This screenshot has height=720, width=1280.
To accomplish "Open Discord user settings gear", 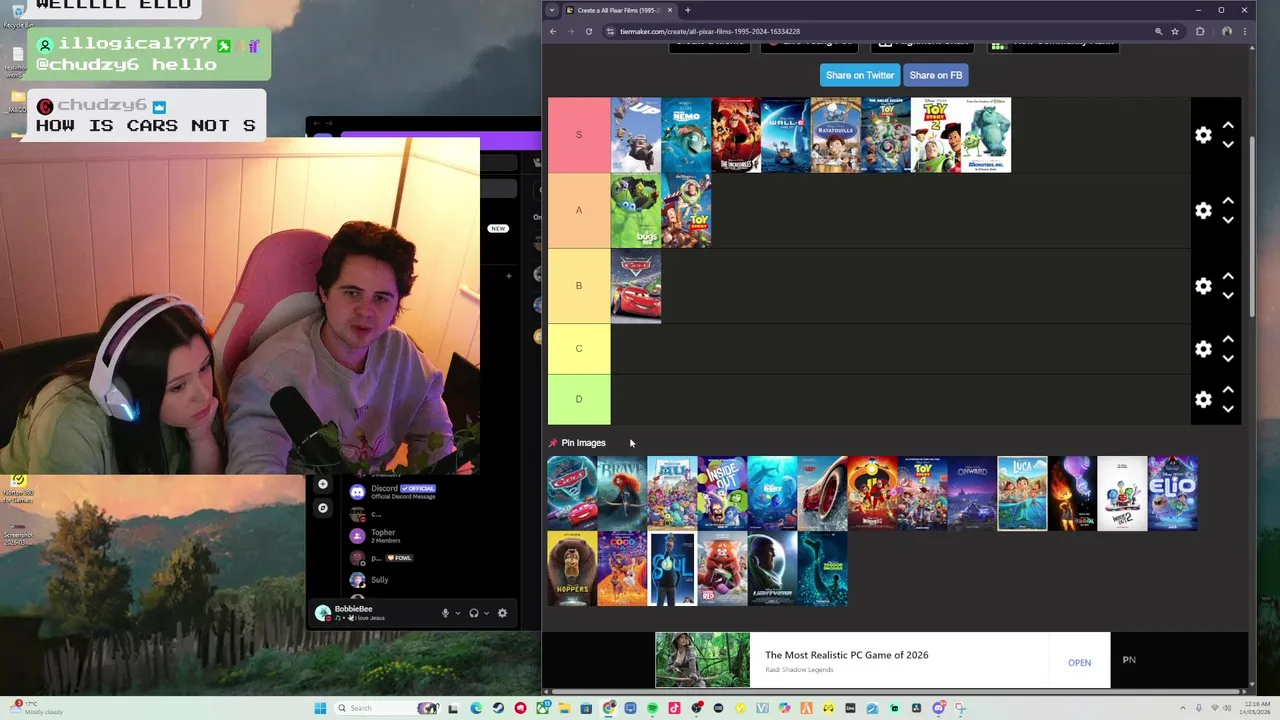I will click(502, 613).
